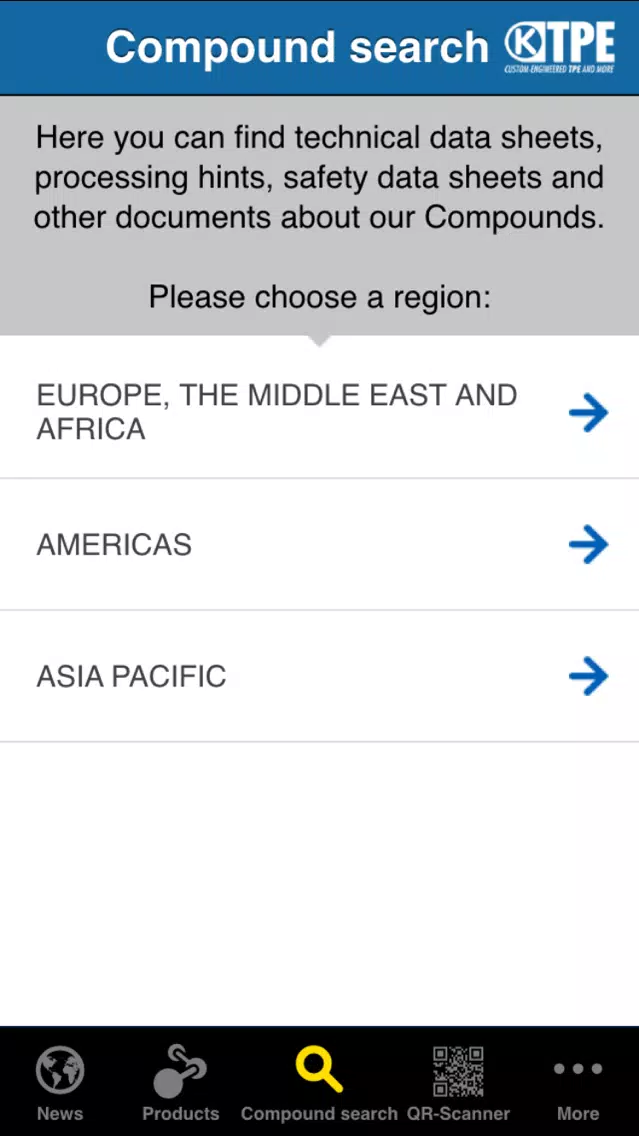Screen dimensions: 639x1136
Task: Open the More tab label
Action: (577, 1114)
